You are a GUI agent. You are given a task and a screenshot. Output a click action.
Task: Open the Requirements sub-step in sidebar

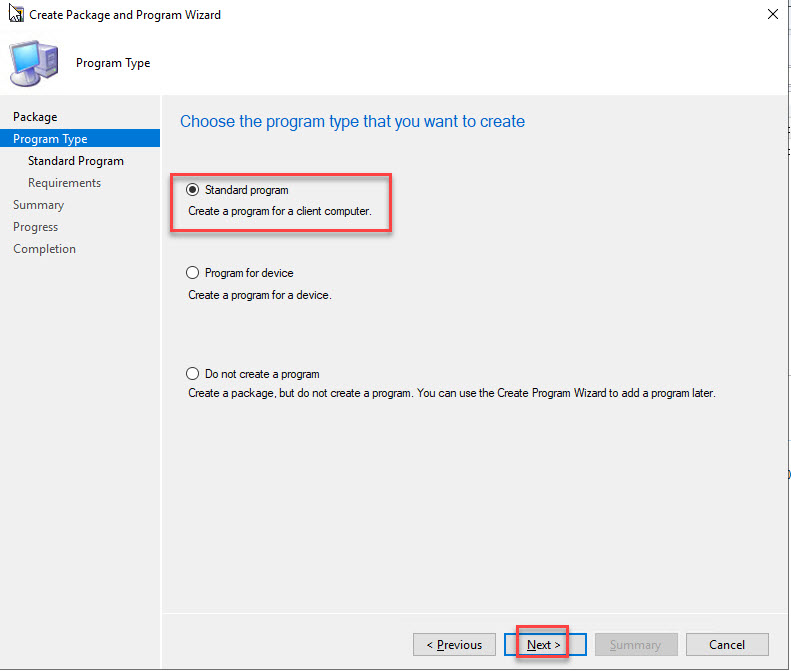click(x=64, y=183)
